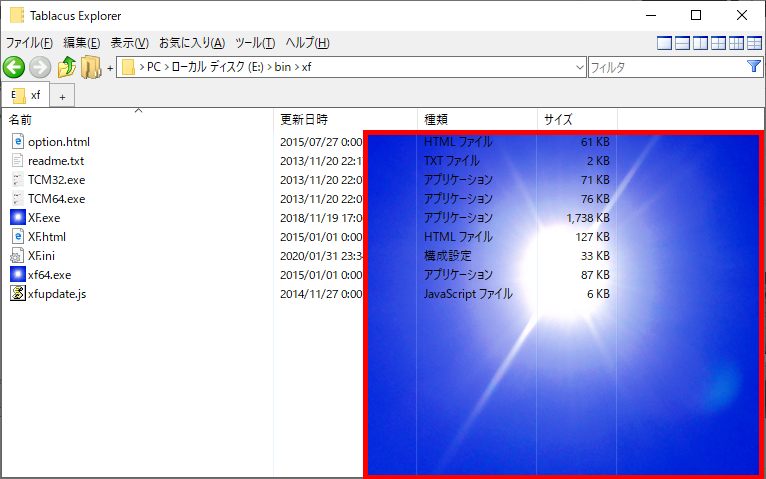
Task: Select the six panes grid layout icon
Action: click(736, 43)
